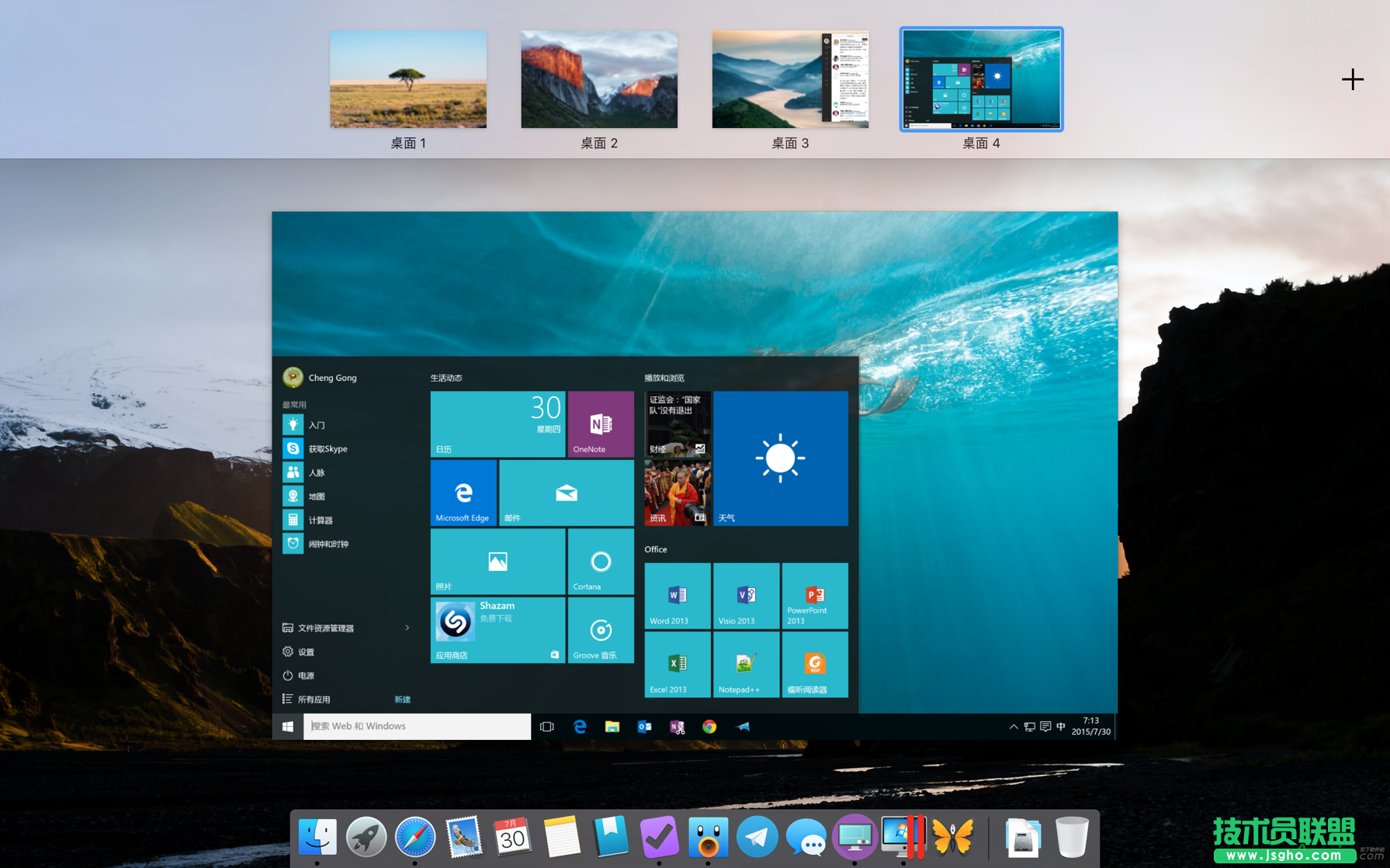Screen dimensions: 1390x868
Task: Click the 新建 link
Action: click(x=402, y=699)
